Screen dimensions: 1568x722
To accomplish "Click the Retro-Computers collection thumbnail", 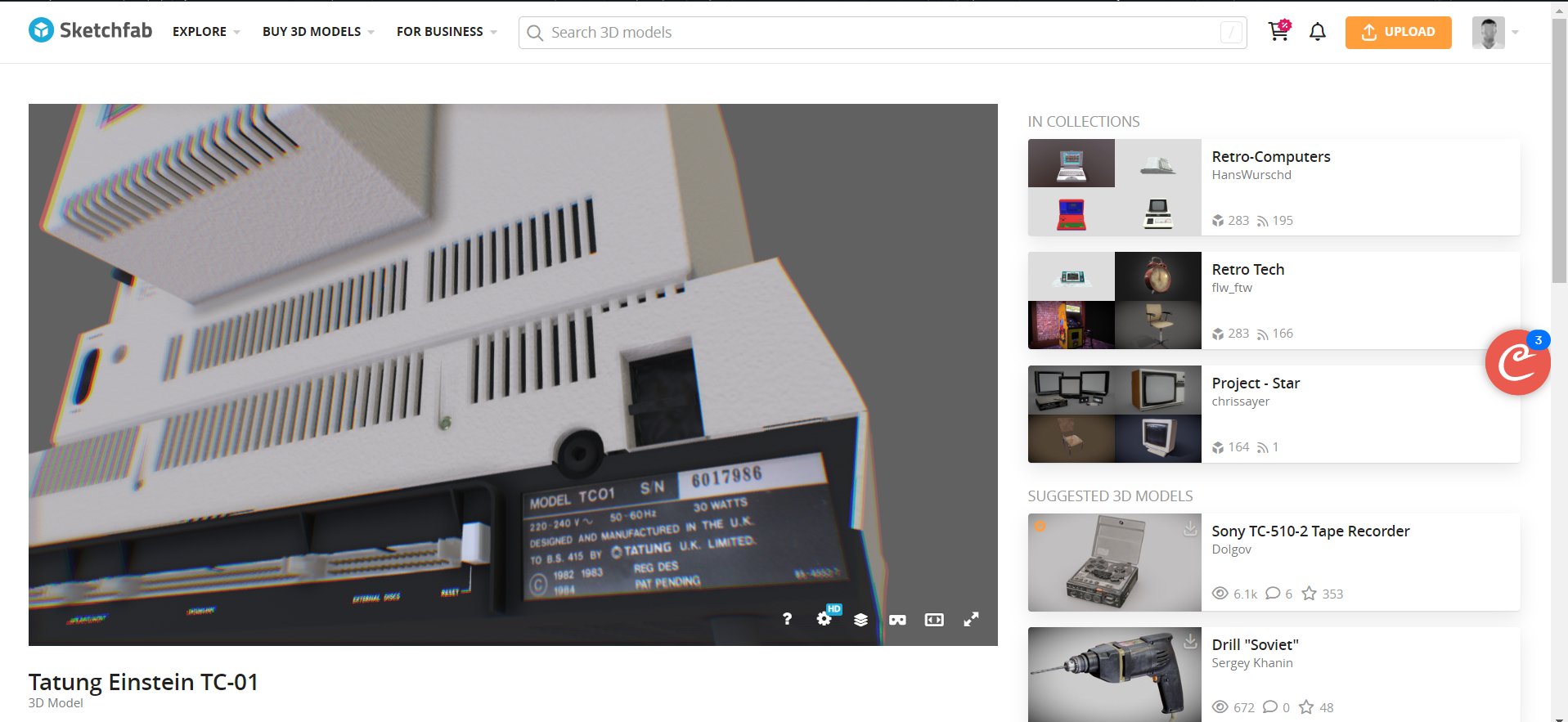I will 1115,187.
